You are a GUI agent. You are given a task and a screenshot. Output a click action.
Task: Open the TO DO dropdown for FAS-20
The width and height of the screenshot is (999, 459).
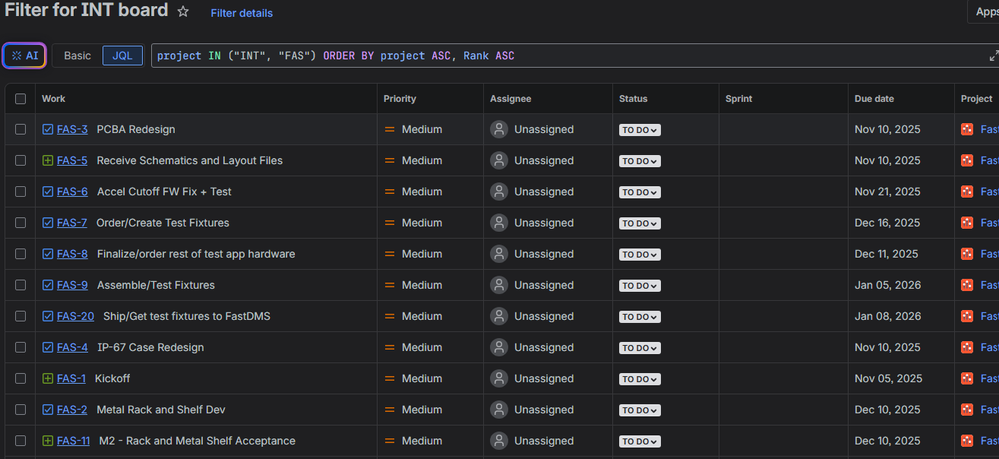[640, 317]
